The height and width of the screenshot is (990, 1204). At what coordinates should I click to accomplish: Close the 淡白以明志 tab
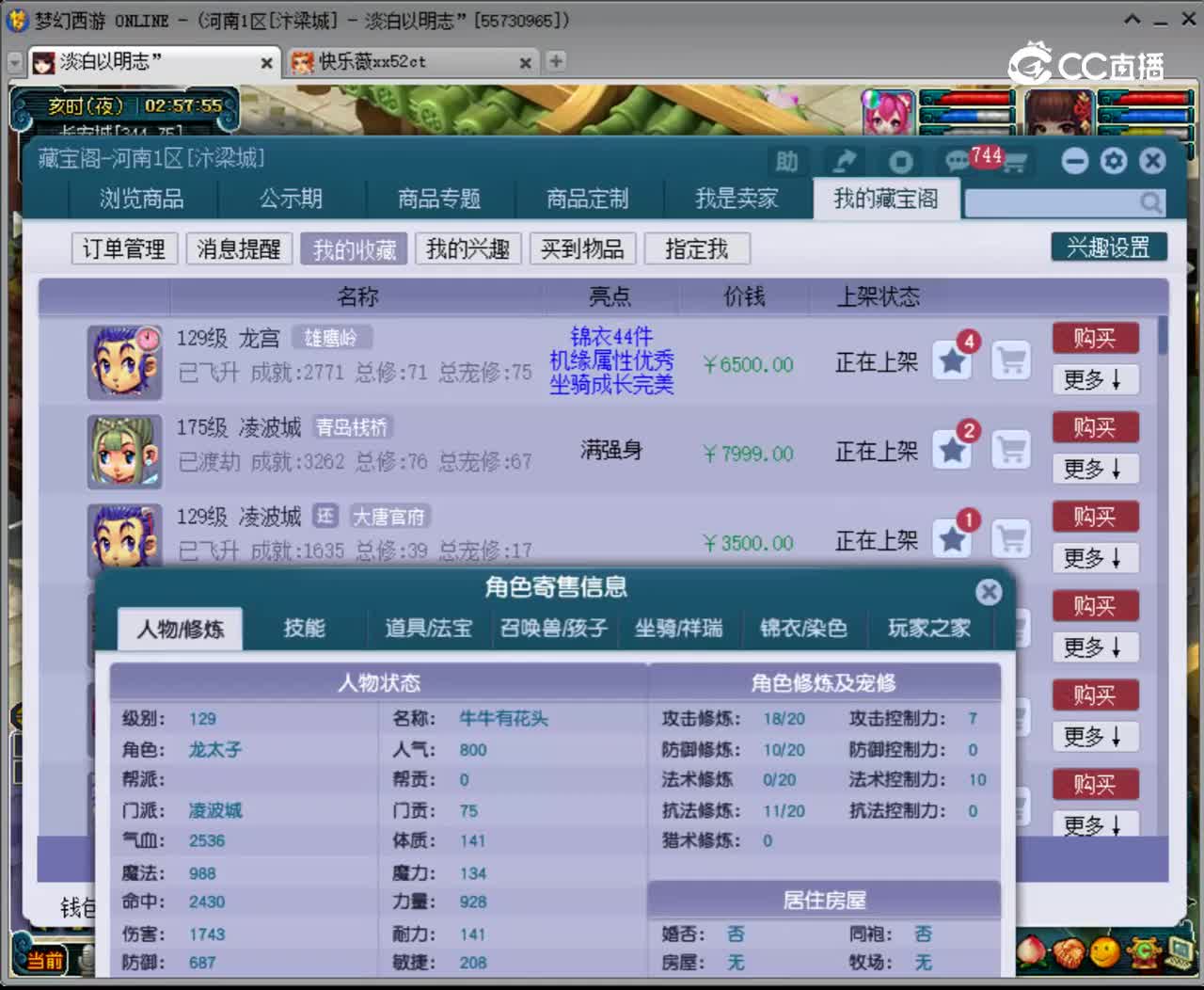(x=266, y=63)
